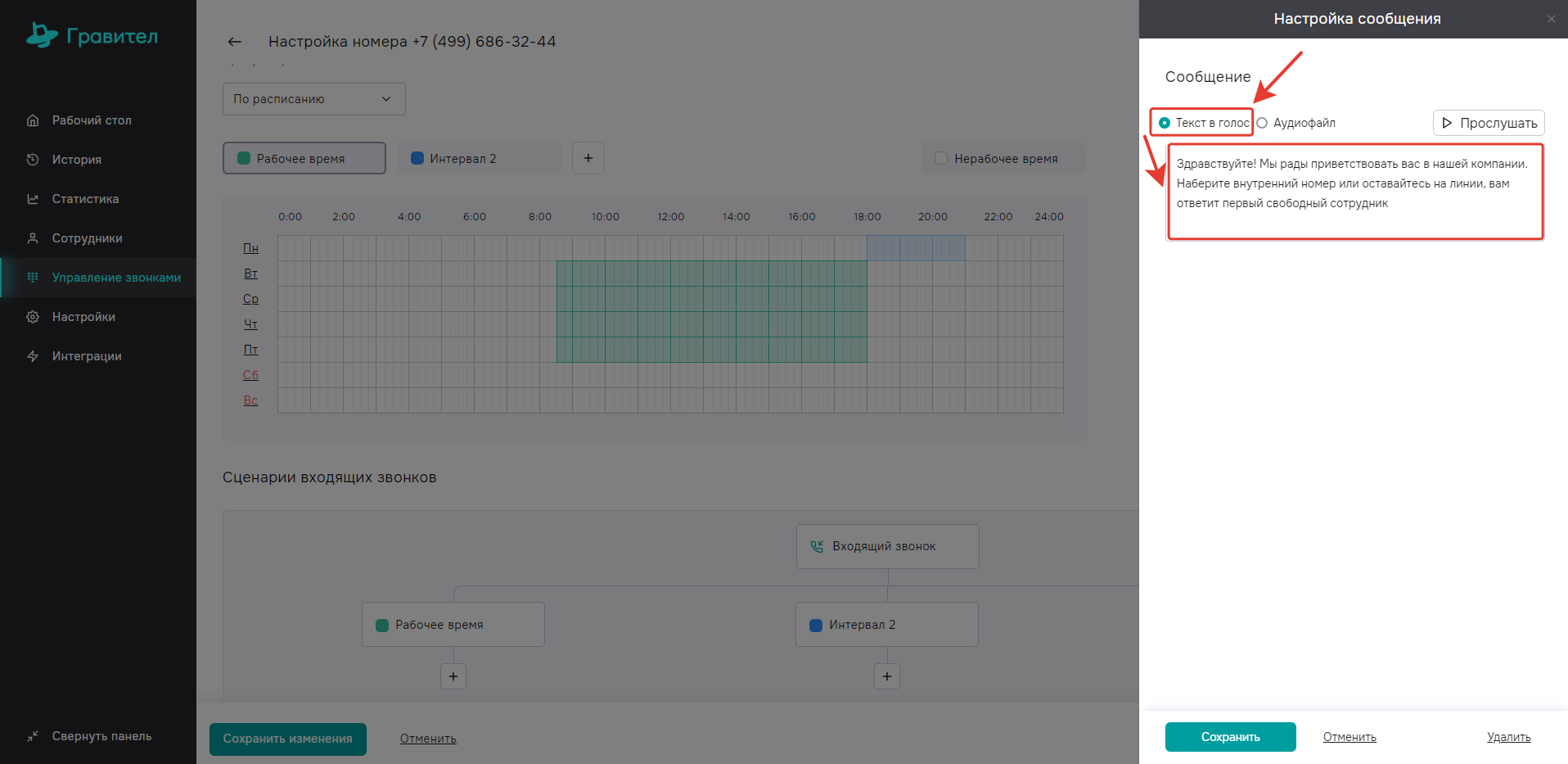Open Настройки gear icon in sidebar

[x=33, y=317]
